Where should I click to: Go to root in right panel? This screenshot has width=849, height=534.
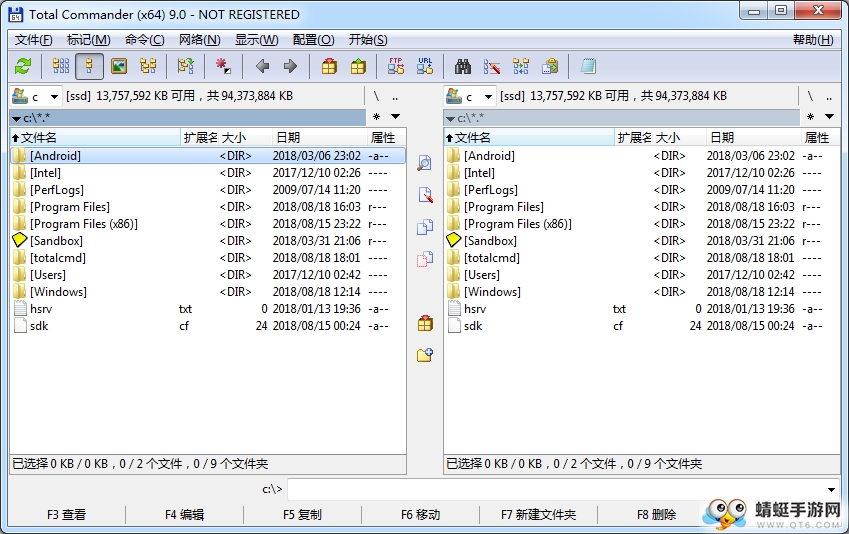point(810,96)
